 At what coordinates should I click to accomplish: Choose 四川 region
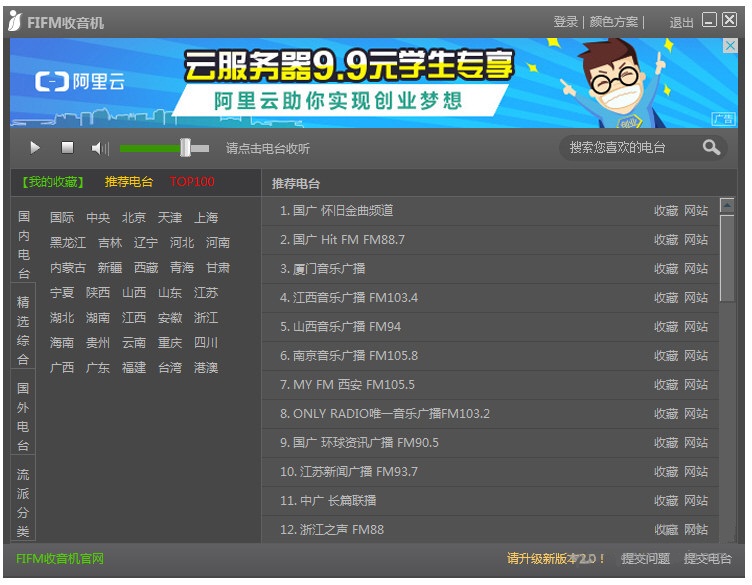point(206,342)
